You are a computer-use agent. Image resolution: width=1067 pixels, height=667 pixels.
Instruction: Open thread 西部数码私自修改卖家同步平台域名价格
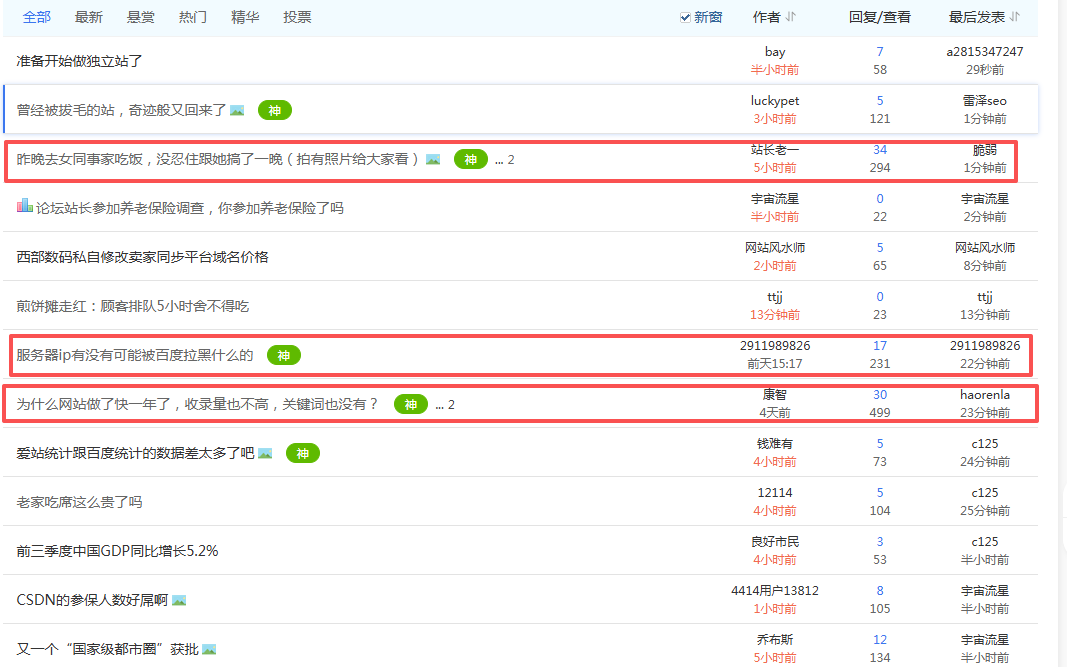pyautogui.click(x=143, y=257)
